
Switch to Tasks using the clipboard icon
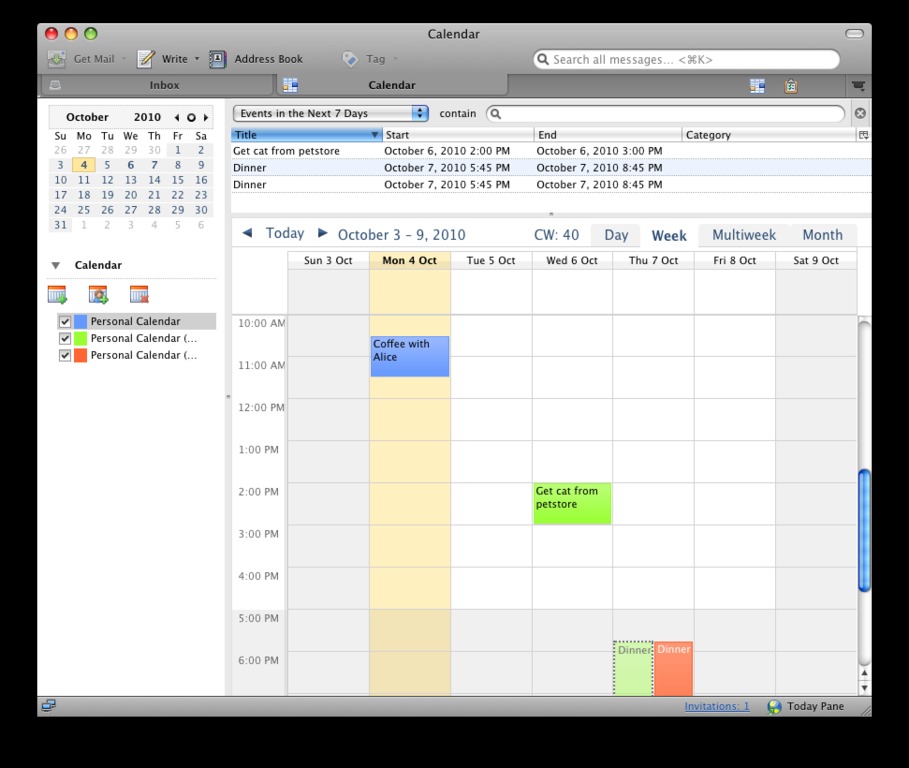[791, 86]
